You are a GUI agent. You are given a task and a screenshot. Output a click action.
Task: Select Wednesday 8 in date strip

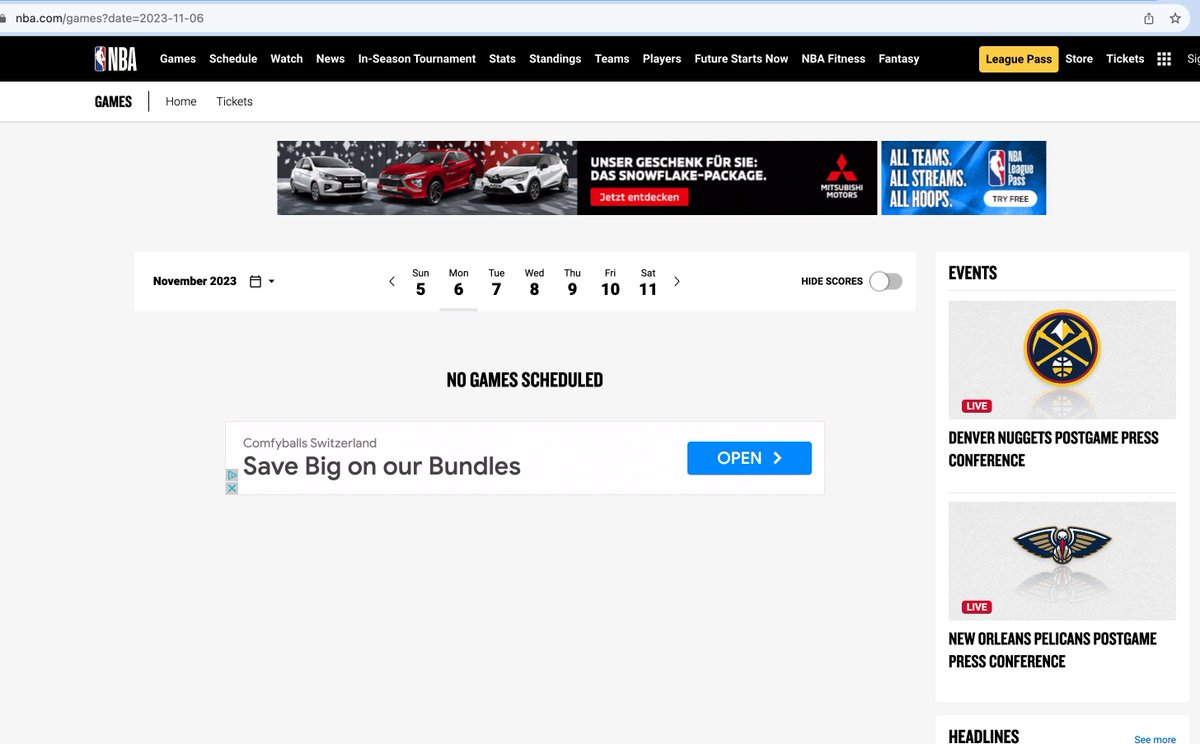[x=534, y=282]
